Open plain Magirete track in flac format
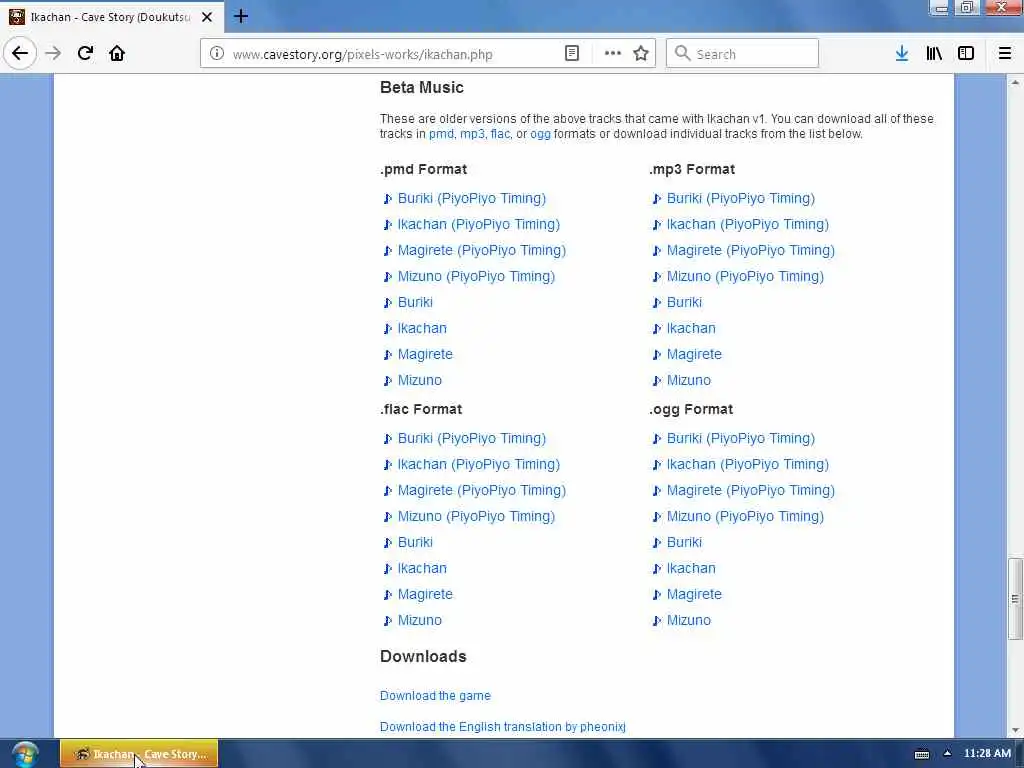The width and height of the screenshot is (1024, 768). pos(425,595)
